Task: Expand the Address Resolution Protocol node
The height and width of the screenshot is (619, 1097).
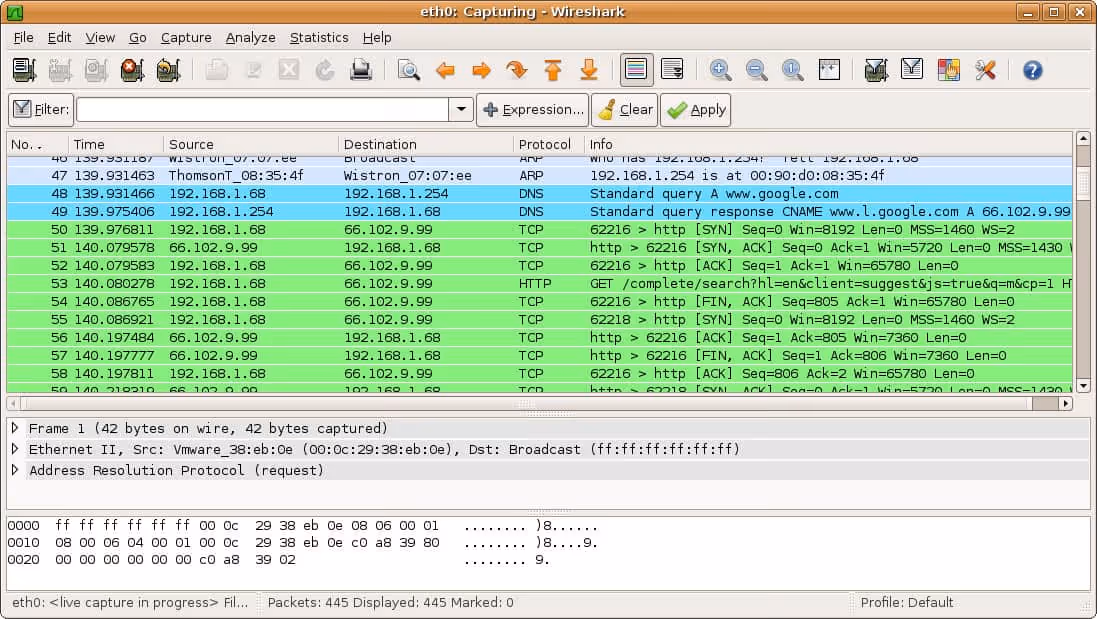Action: pos(15,470)
